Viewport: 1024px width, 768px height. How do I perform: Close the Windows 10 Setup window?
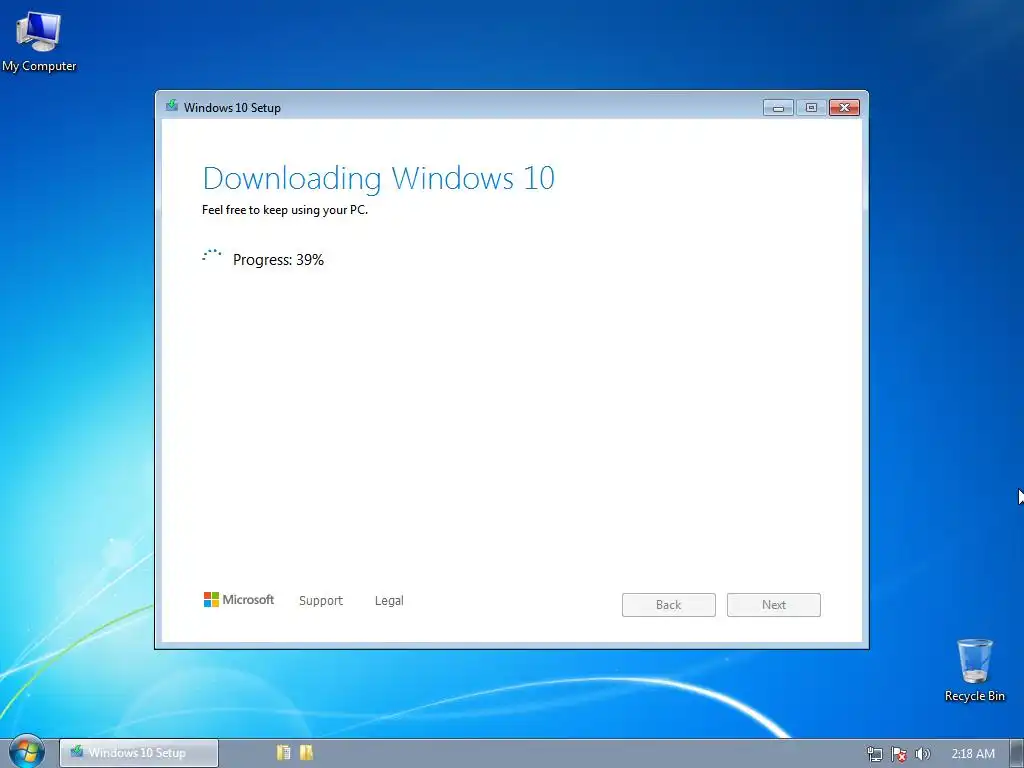pos(844,108)
